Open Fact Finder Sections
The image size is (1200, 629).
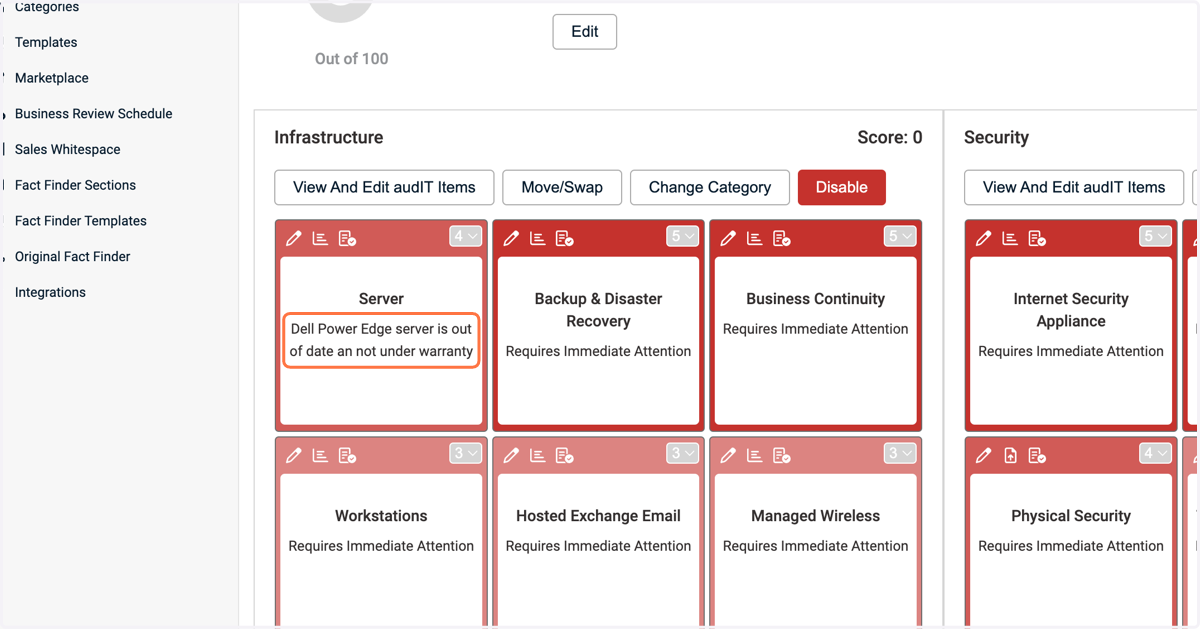[x=75, y=185]
